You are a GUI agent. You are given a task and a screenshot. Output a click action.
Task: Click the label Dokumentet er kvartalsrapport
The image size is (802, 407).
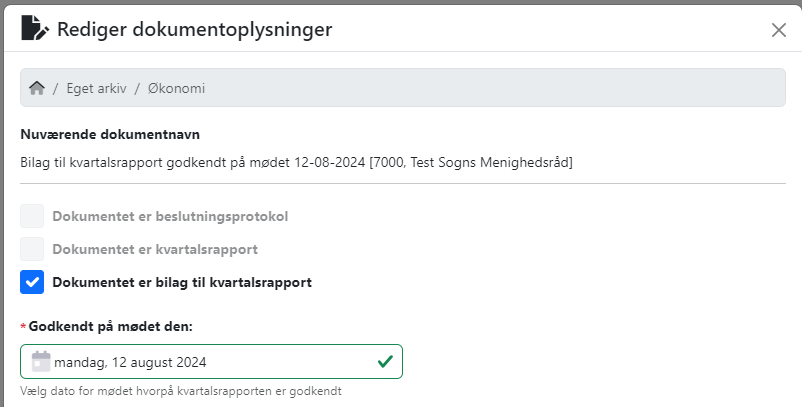point(155,250)
